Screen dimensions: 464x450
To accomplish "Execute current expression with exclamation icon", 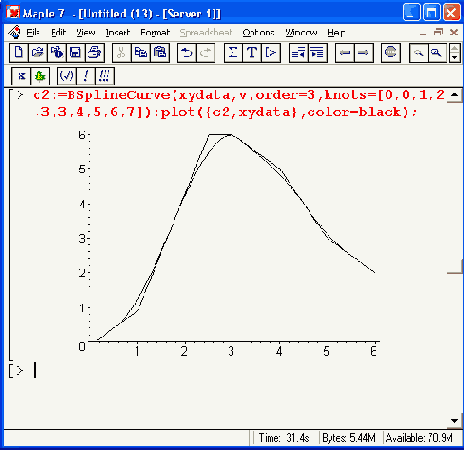I will tap(86, 76).
